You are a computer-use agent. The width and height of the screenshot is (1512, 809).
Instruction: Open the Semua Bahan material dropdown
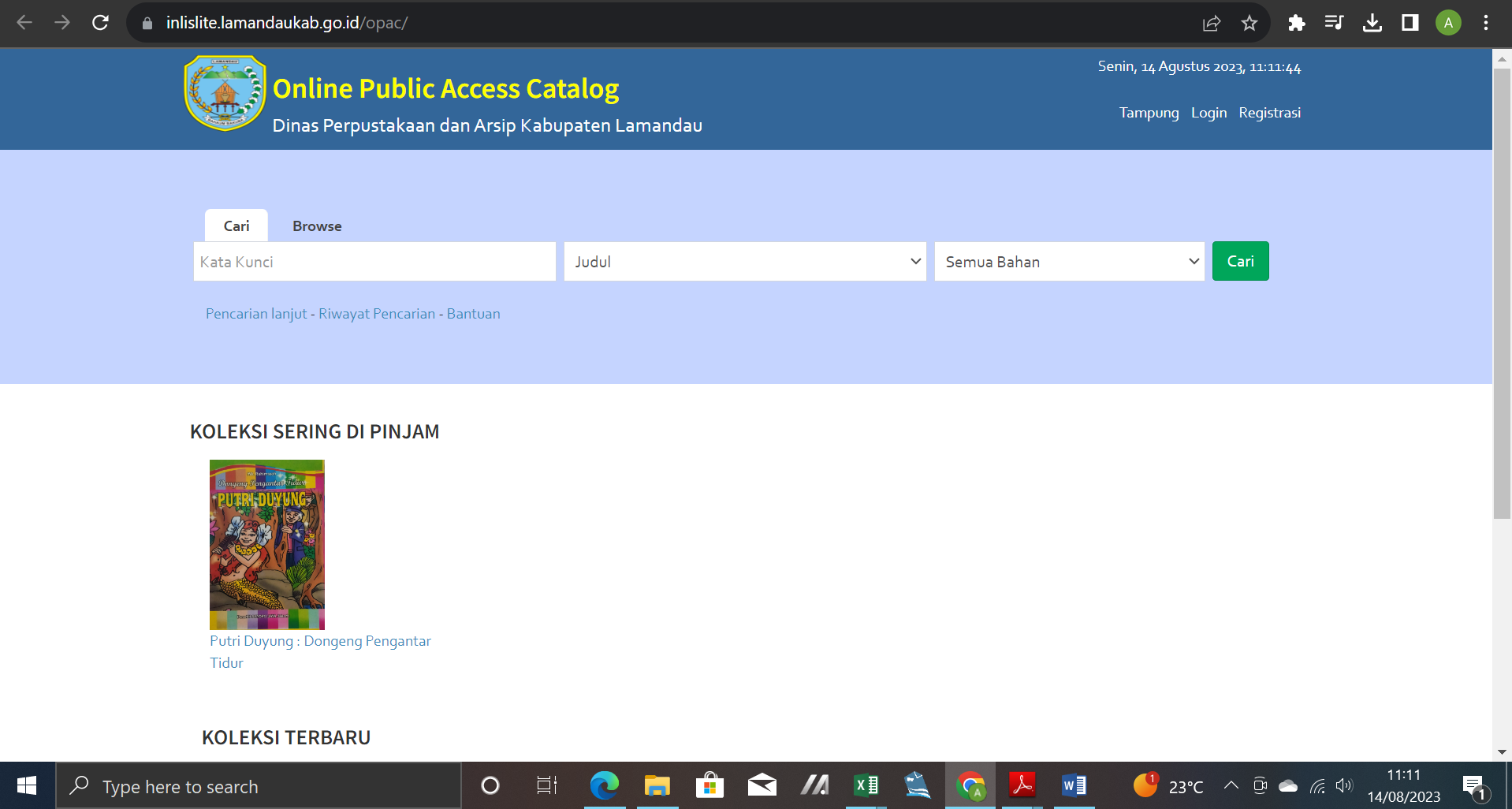click(x=1070, y=262)
